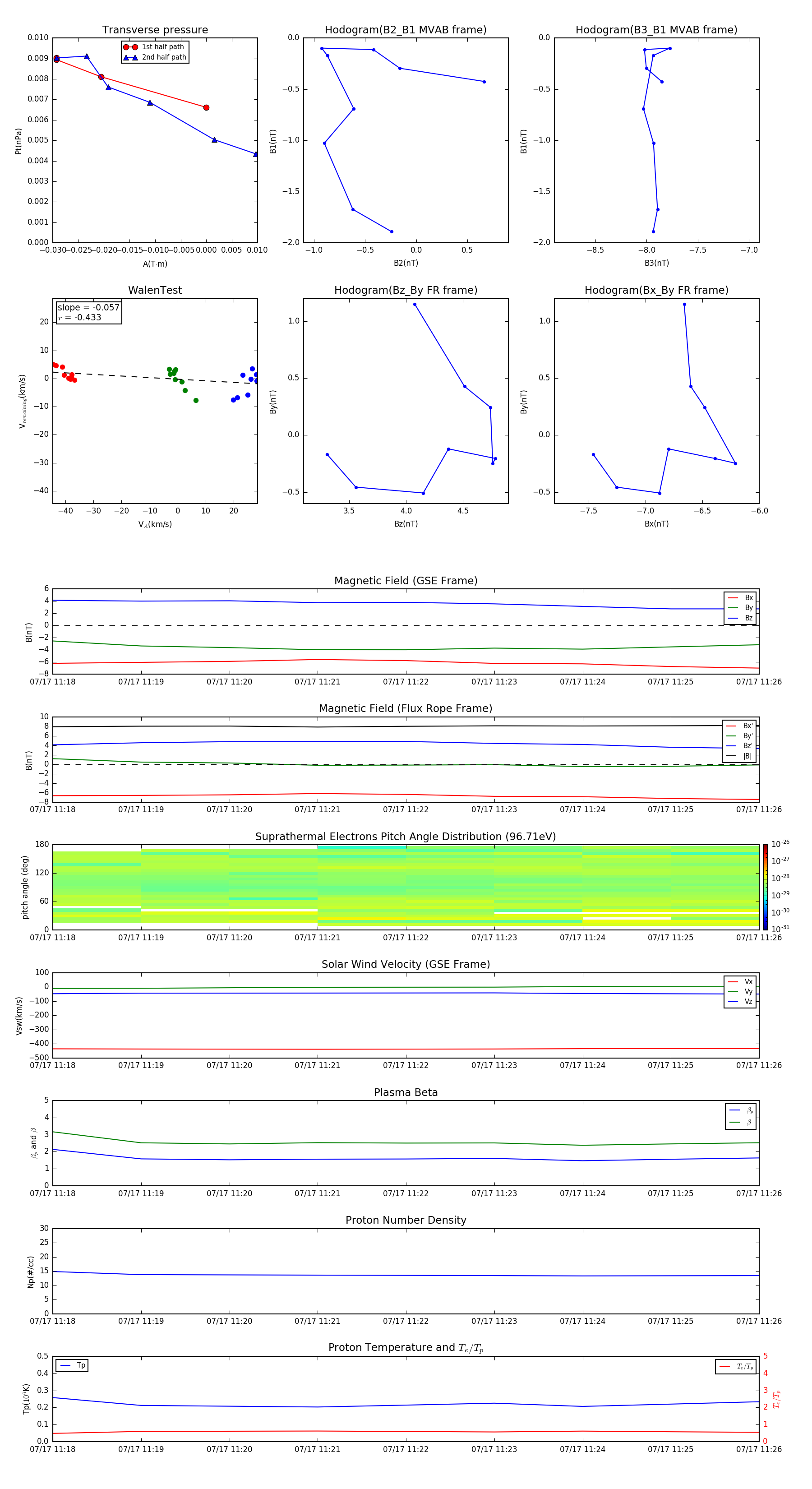The image size is (812, 1489).
Task: Click the "Pt(nPa)" y-axis label
Action: (x=18, y=141)
